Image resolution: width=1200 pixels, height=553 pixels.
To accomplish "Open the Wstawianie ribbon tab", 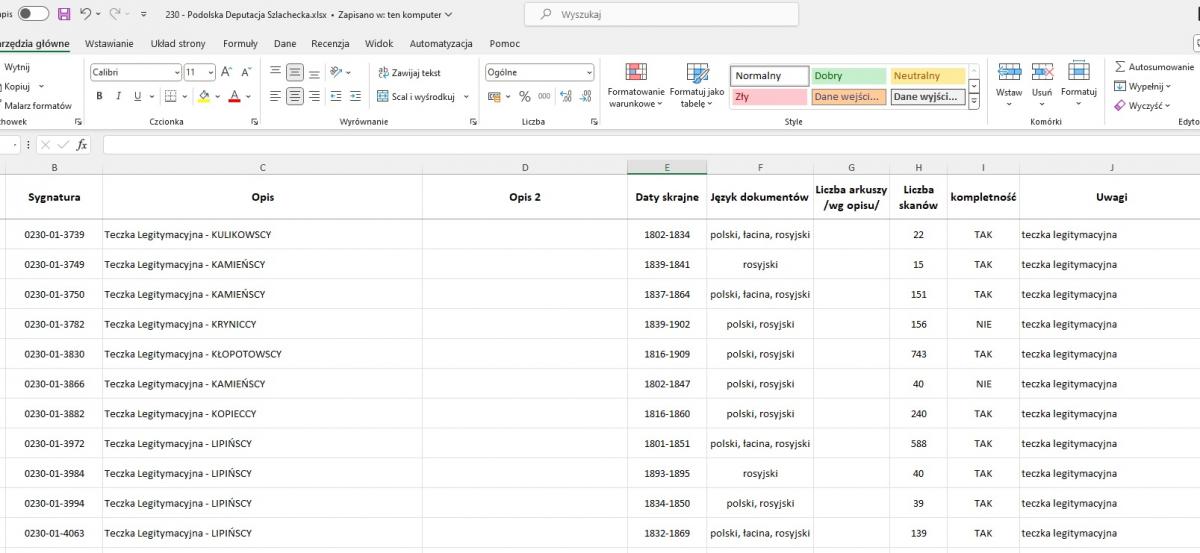I will pos(109,43).
